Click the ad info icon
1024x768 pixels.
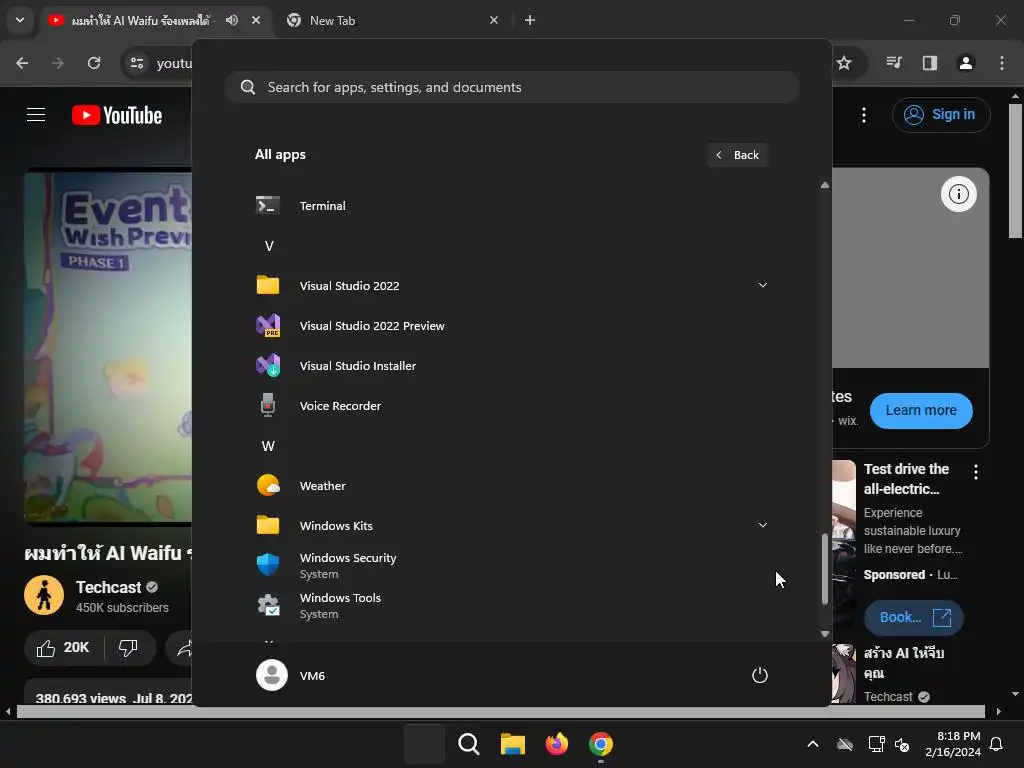pyautogui.click(x=959, y=194)
